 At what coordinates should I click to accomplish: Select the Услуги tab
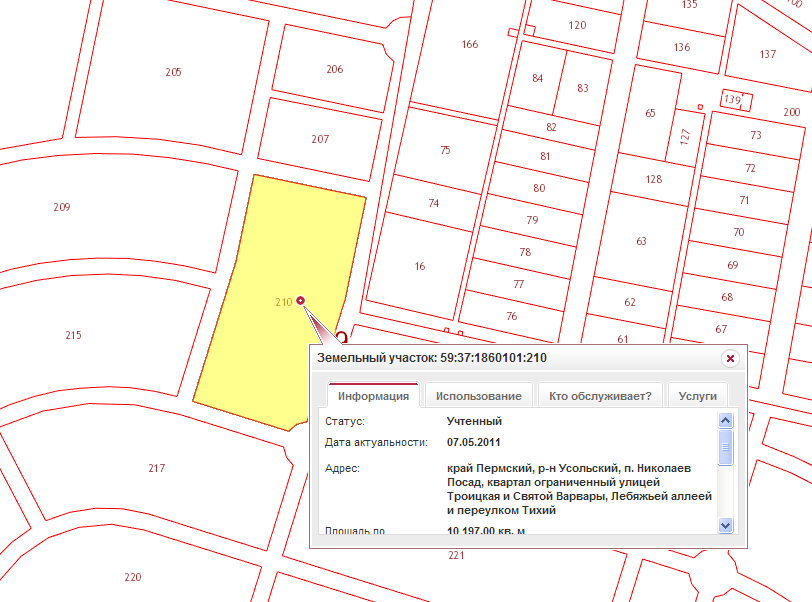(x=697, y=396)
